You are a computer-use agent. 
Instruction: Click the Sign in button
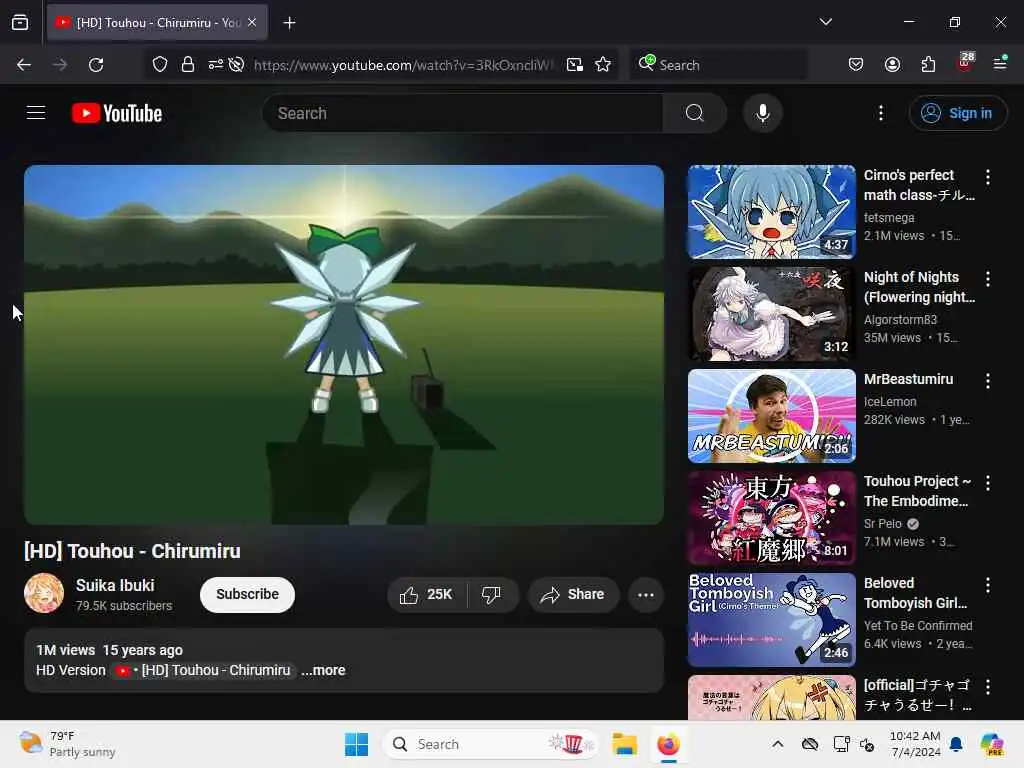(x=957, y=113)
